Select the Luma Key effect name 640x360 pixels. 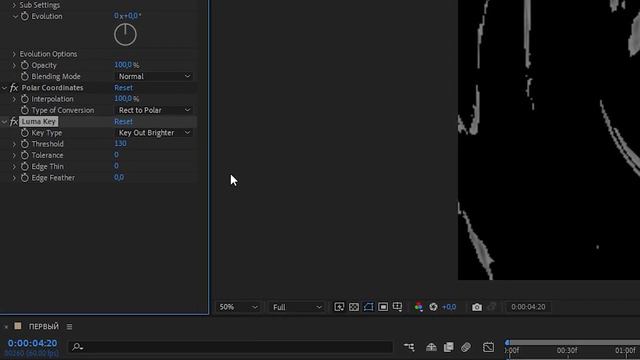39,122
